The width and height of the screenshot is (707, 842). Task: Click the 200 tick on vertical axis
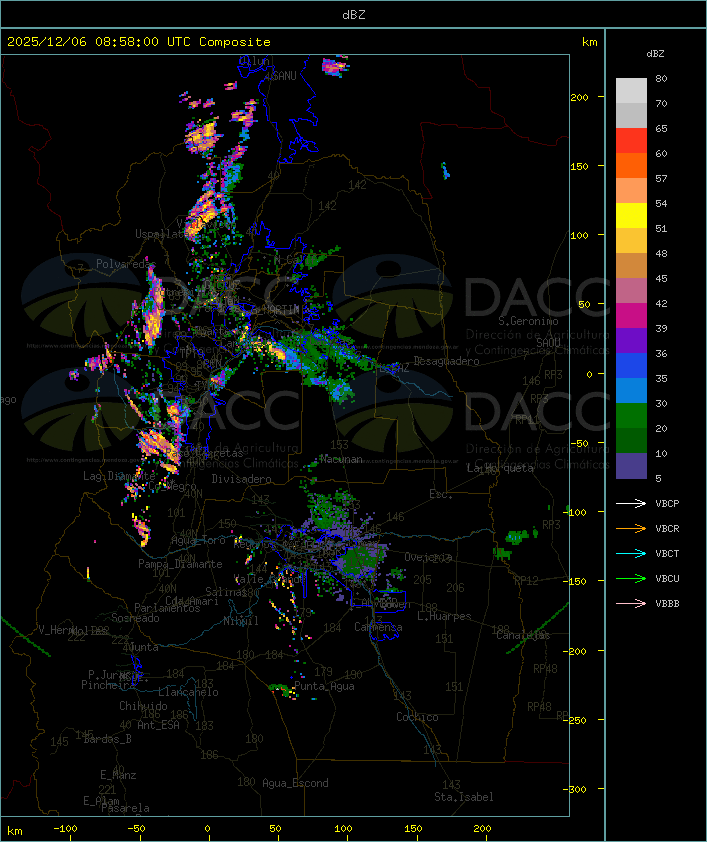(x=580, y=97)
